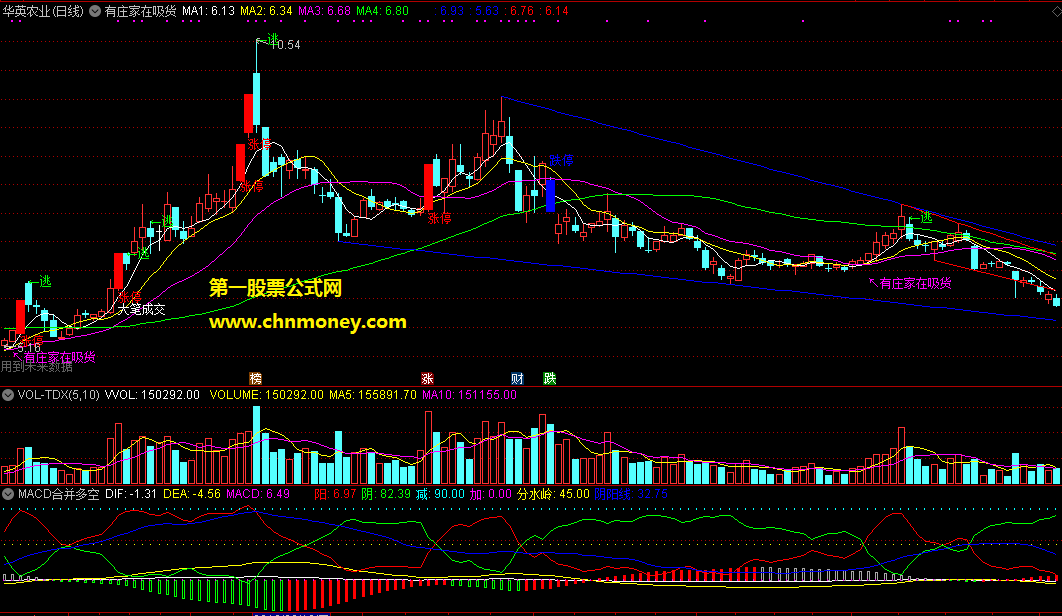The image size is (1062, 616).
Task: Click the red 6.76 header value
Action: tap(521, 11)
